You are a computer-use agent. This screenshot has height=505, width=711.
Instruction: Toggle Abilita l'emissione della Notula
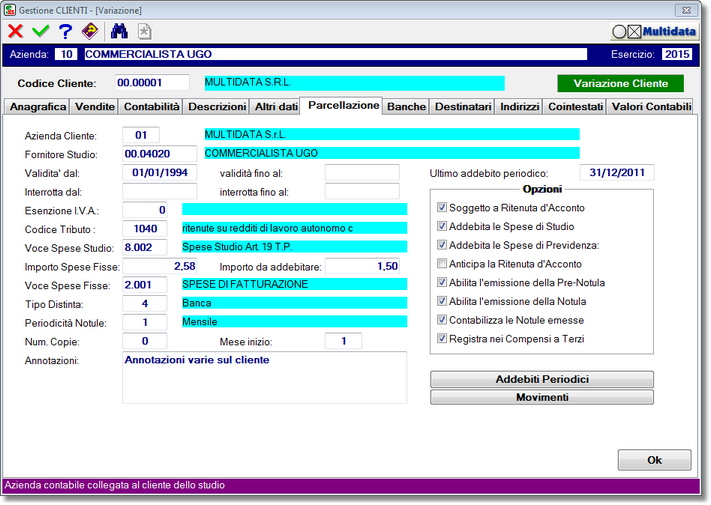point(442,301)
